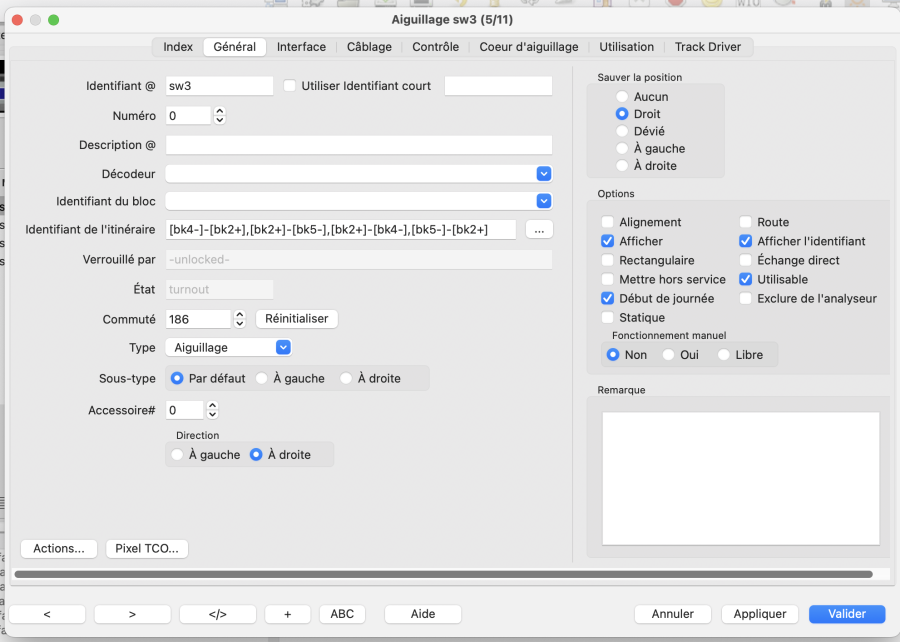Expand the Décodeur dropdown
Image resolution: width=900 pixels, height=642 pixels.
click(544, 174)
